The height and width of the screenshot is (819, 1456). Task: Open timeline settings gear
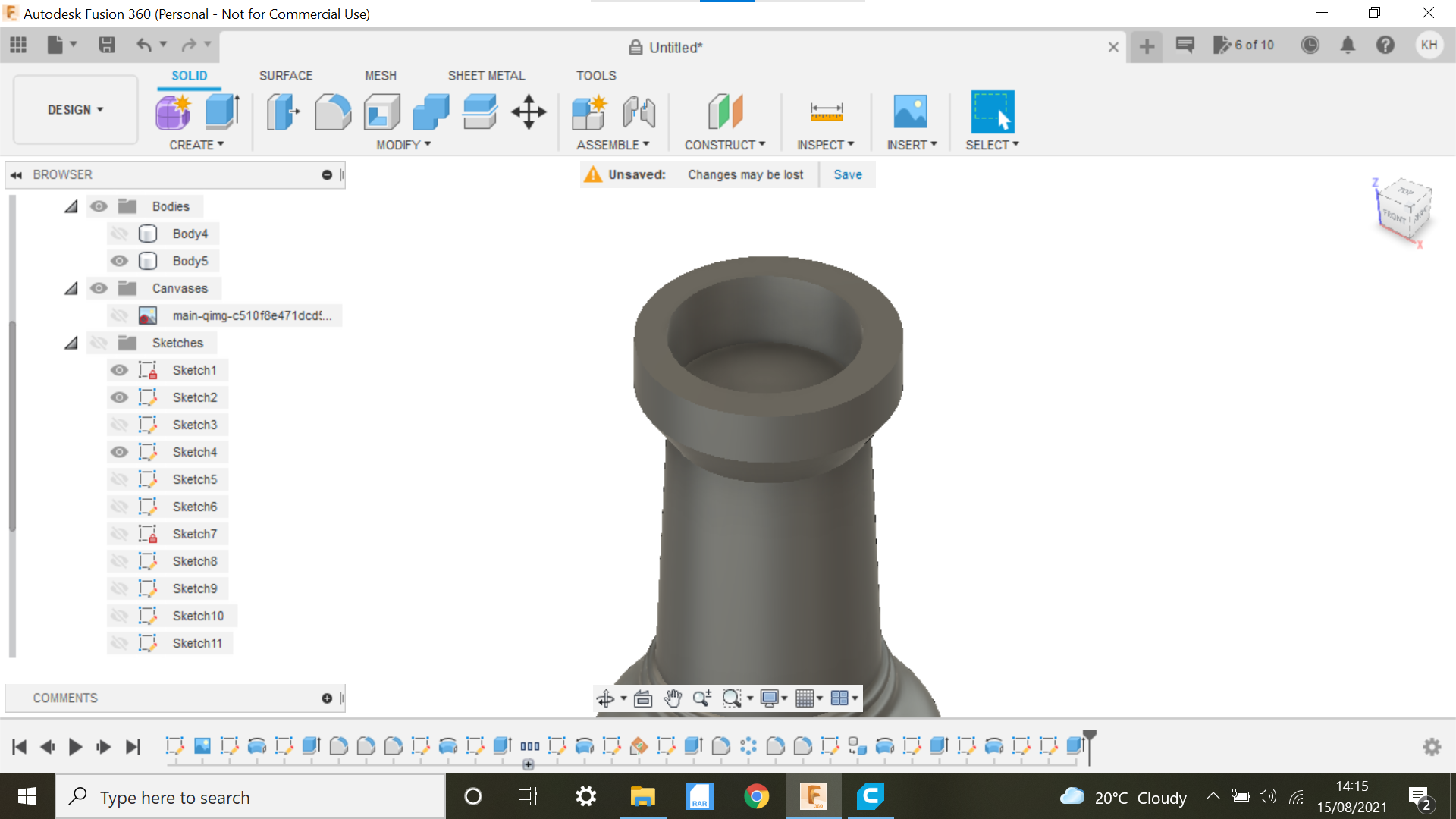[1432, 747]
